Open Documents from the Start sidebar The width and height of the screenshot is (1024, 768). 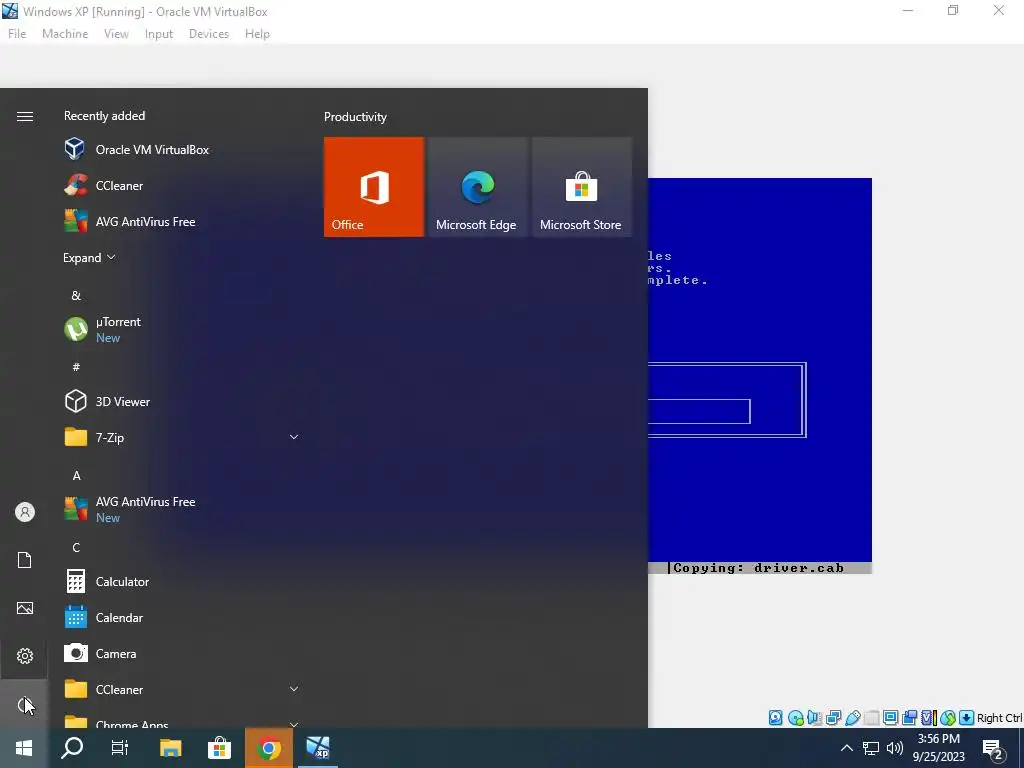25,560
